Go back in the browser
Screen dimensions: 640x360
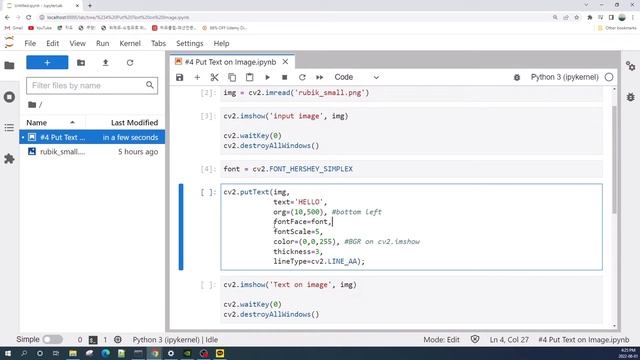click(x=7, y=18)
